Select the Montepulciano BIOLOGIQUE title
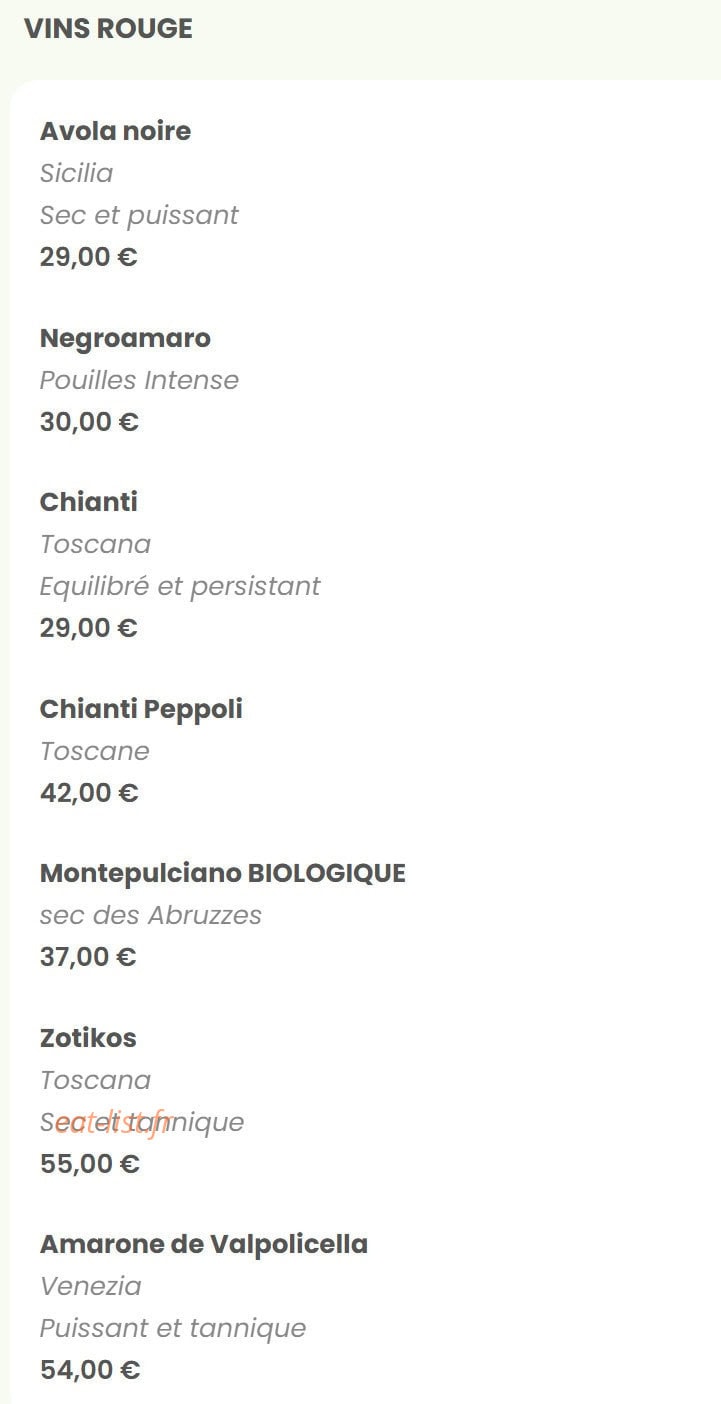This screenshot has height=1404, width=721. click(x=223, y=873)
